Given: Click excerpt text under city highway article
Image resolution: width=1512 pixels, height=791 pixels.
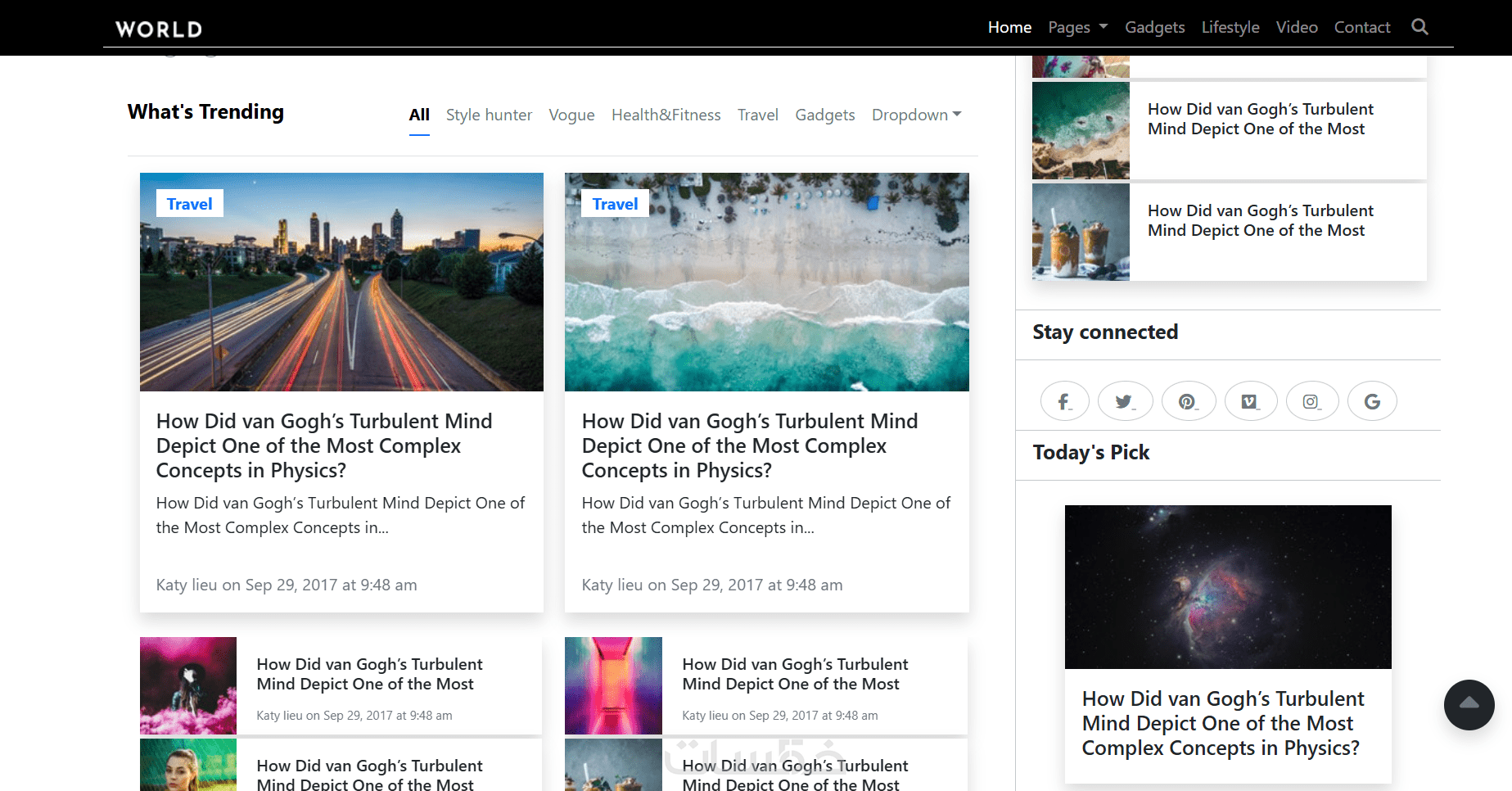Looking at the screenshot, I should coord(341,515).
